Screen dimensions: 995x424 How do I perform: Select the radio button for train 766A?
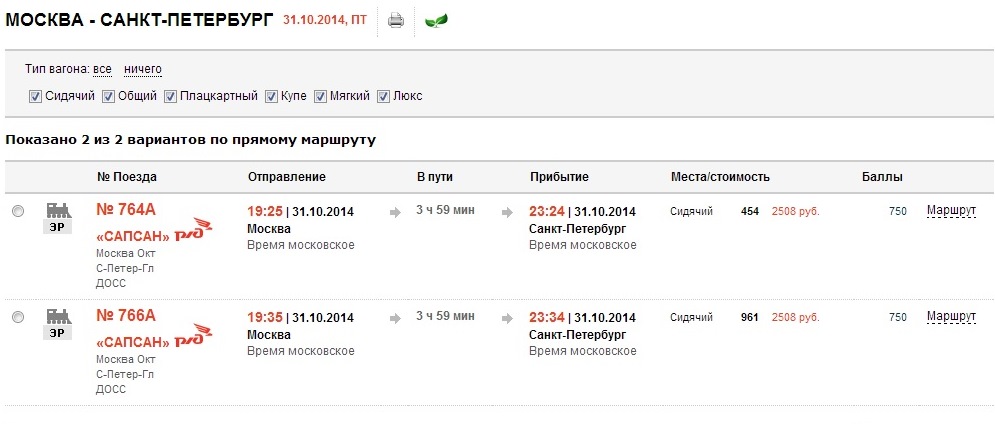coord(18,317)
